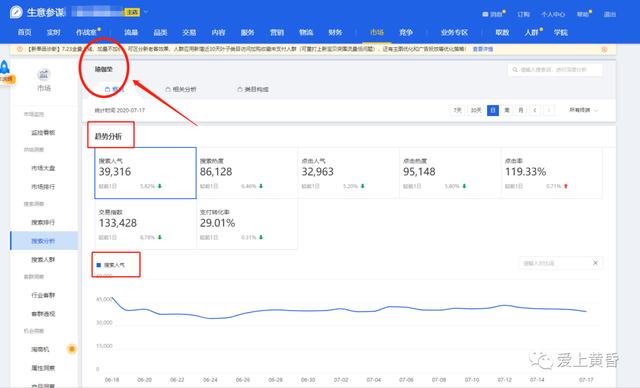The image size is (640, 388).
Task: Go to previous date with left chevron
Action: pos(535,110)
